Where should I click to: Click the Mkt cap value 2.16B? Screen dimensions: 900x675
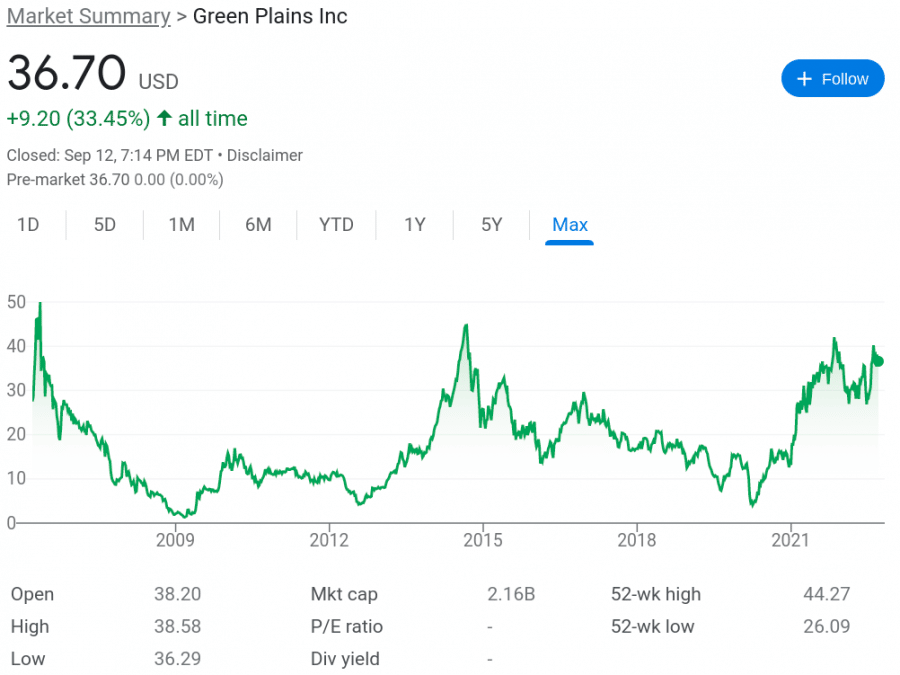pos(511,593)
